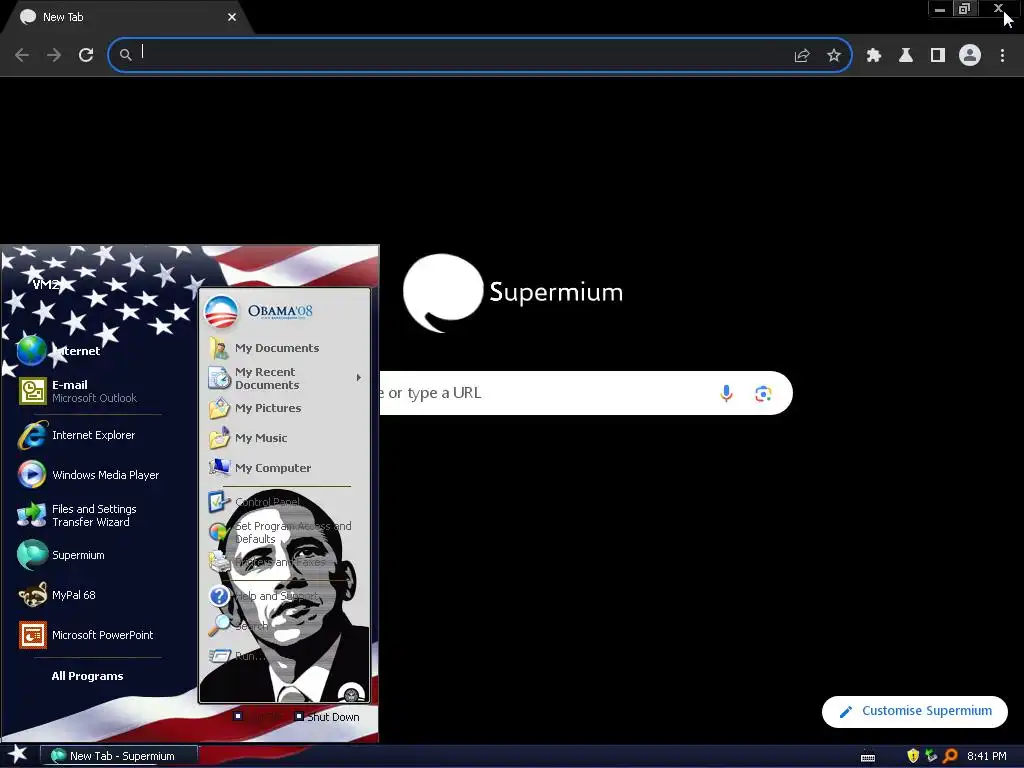Open Printers and Faxes

click(268, 562)
